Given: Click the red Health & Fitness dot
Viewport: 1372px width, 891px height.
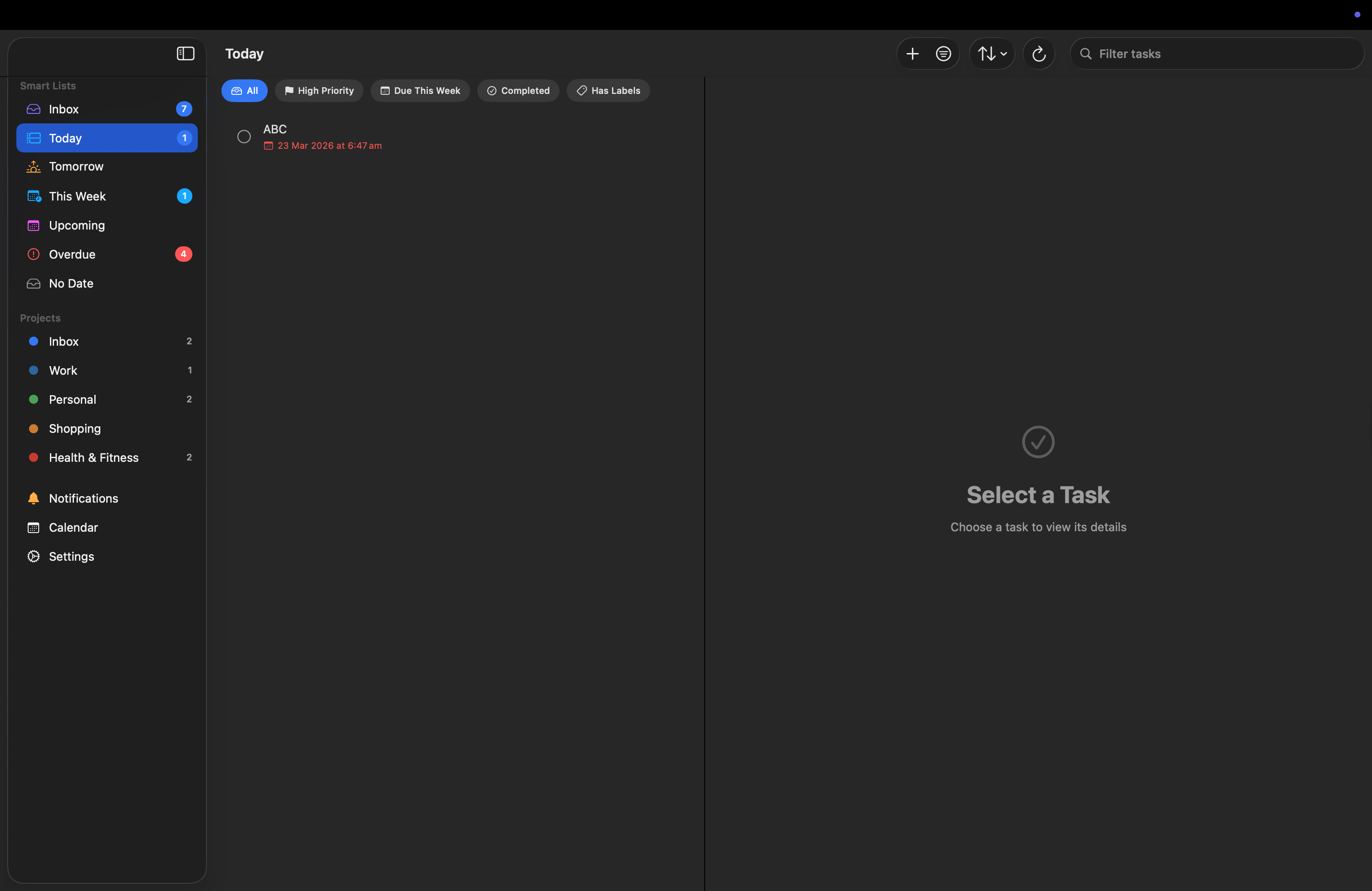Looking at the screenshot, I should click(34, 458).
